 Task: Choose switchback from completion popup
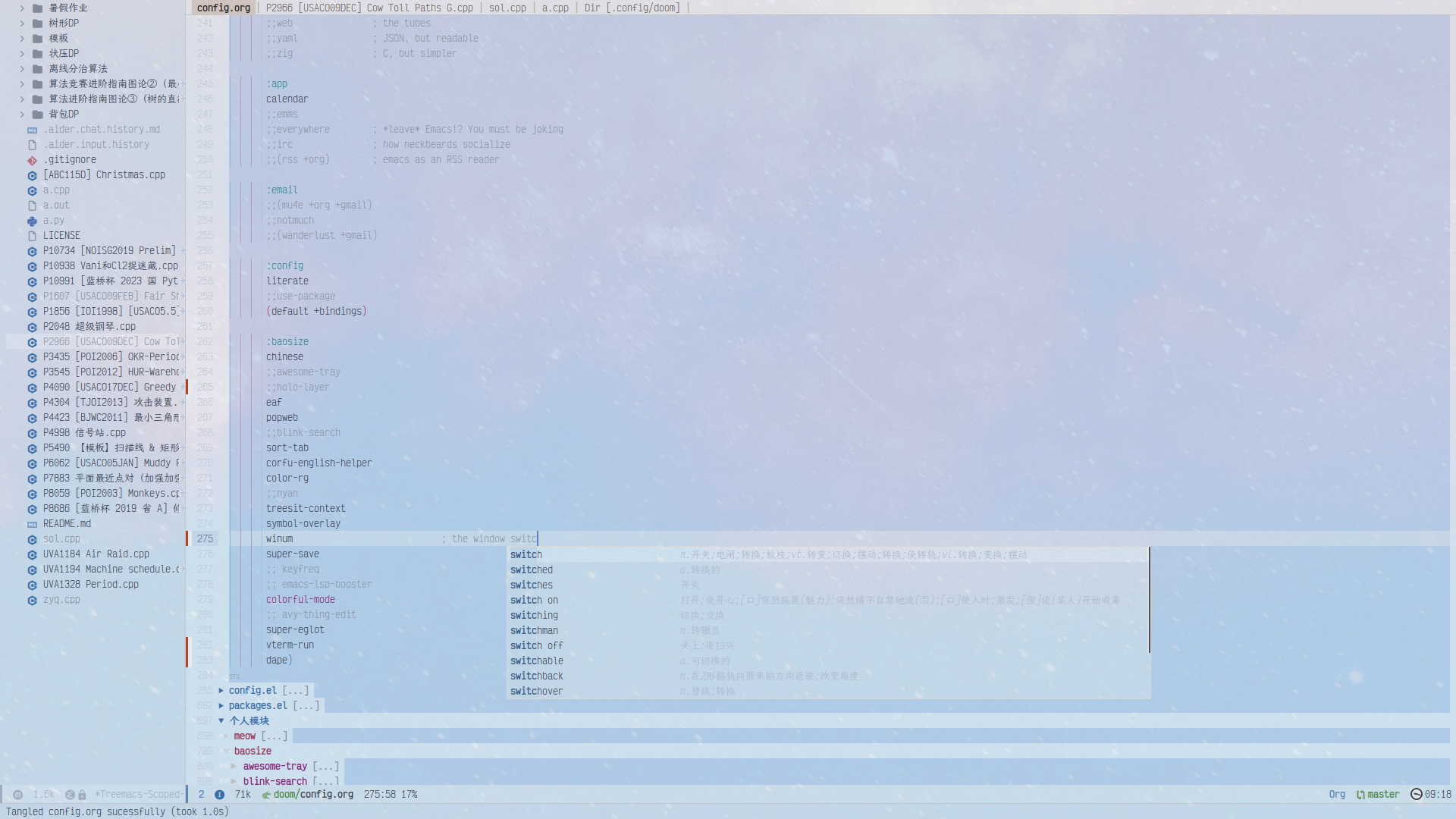click(x=536, y=676)
